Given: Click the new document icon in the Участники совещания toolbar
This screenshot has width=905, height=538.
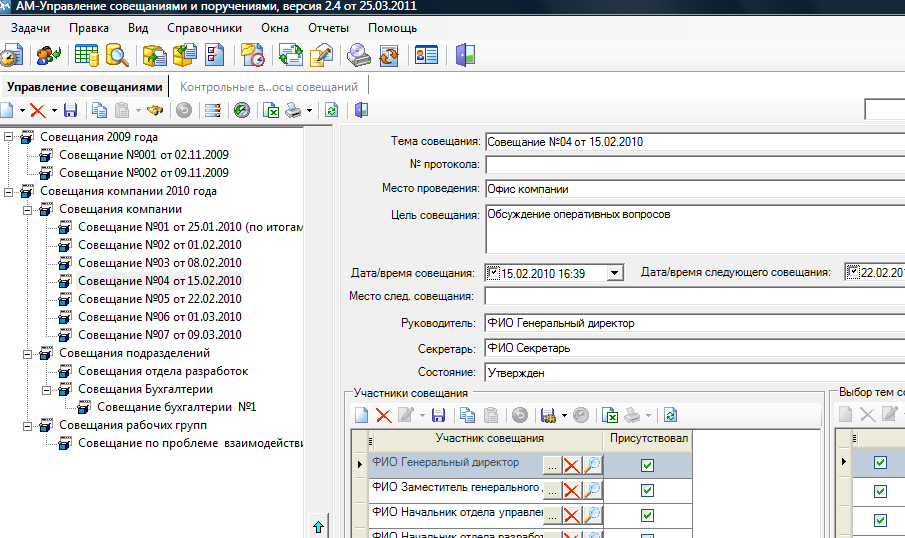Looking at the screenshot, I should pyautogui.click(x=361, y=414).
